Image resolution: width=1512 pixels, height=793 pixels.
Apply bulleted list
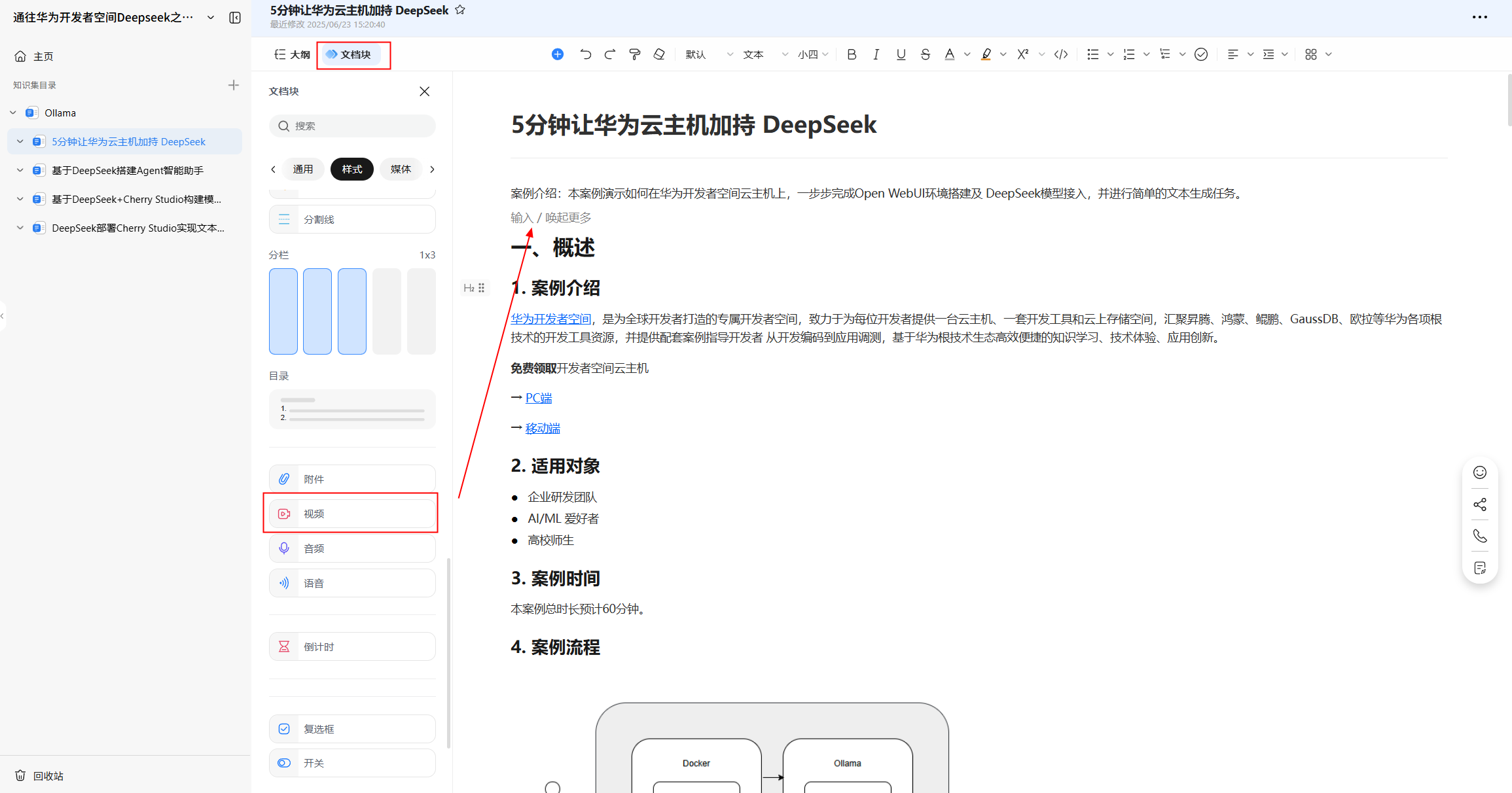[1092, 54]
